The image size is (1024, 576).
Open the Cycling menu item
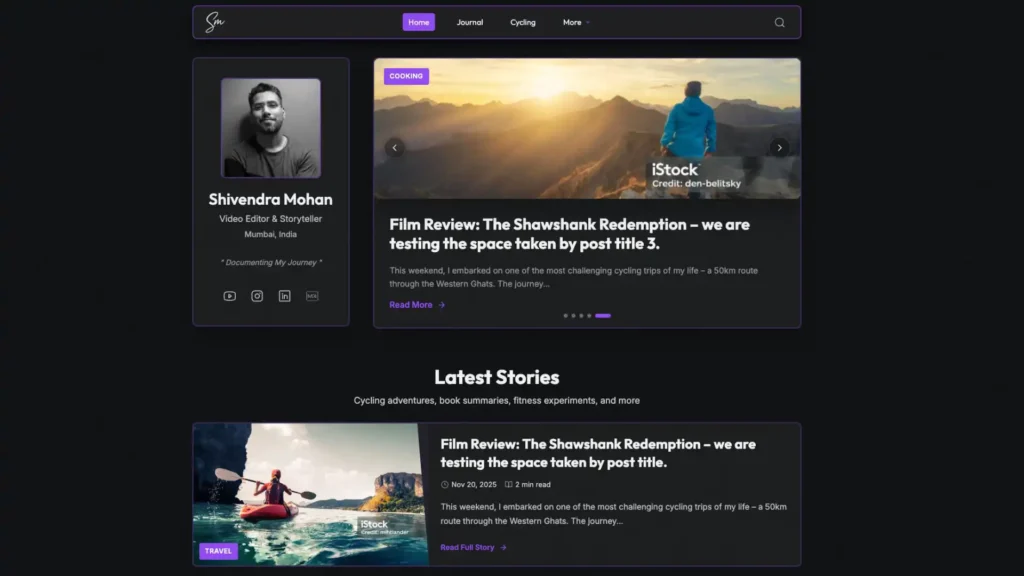[x=522, y=21]
